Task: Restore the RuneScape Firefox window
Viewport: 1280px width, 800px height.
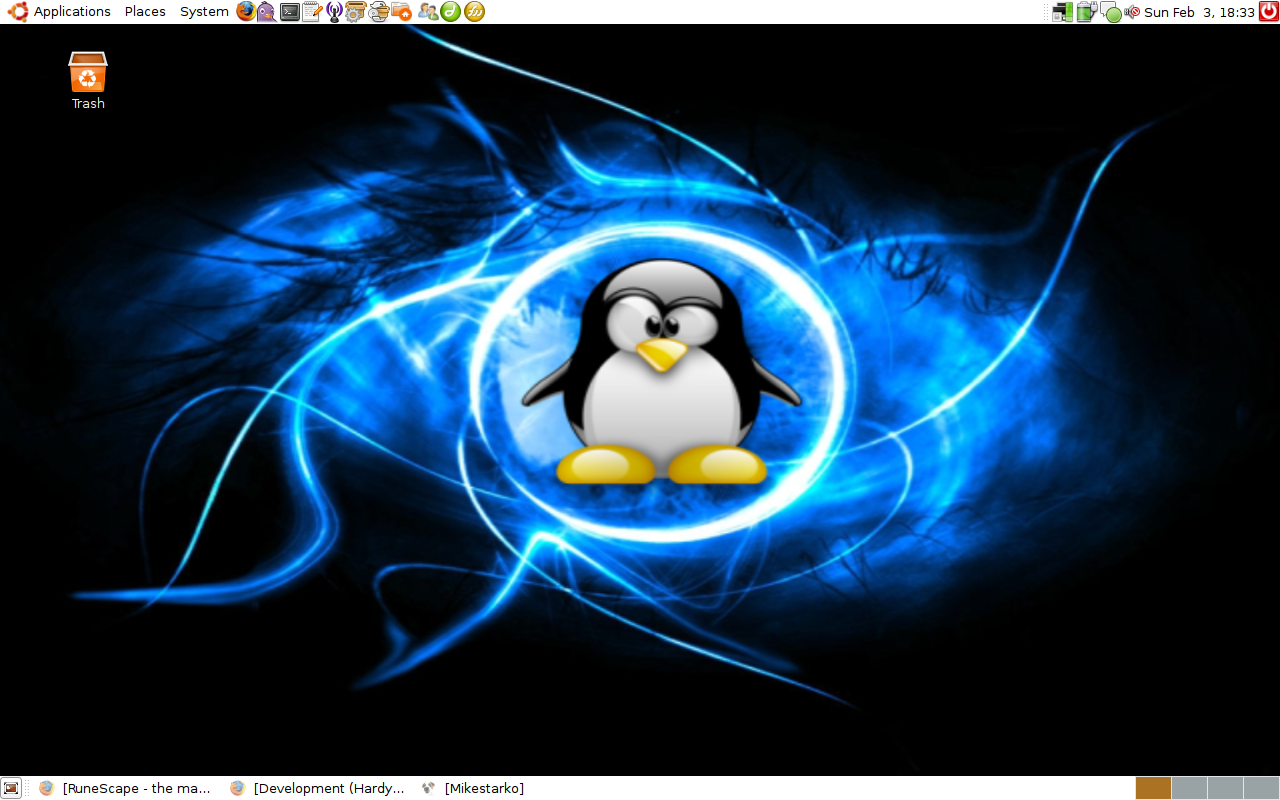Action: [x=125, y=788]
